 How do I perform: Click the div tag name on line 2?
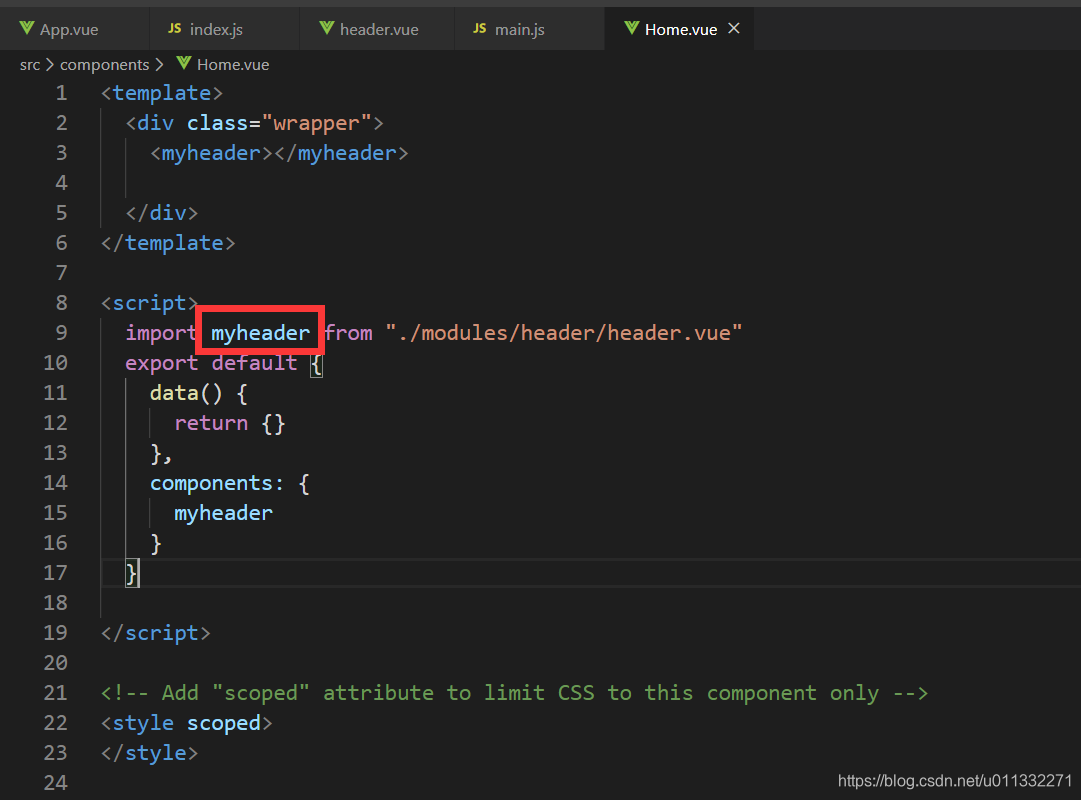click(155, 123)
